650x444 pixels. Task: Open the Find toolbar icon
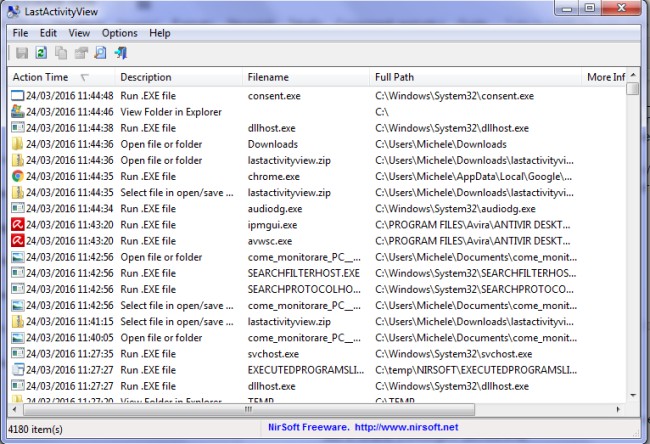click(100, 53)
